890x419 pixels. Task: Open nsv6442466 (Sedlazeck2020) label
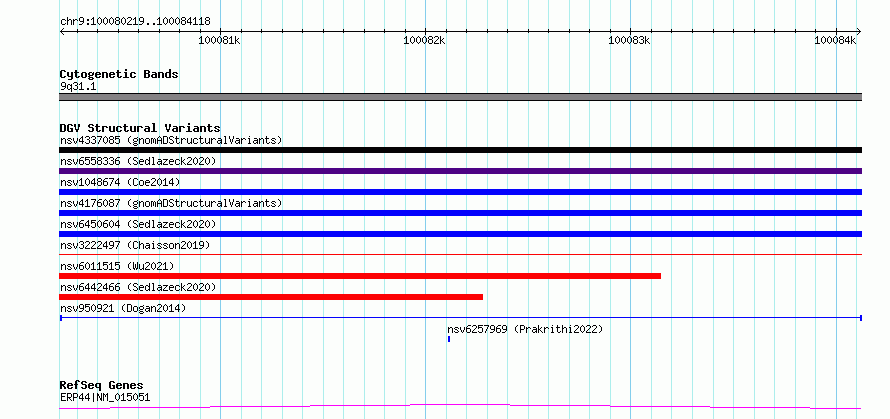point(138,287)
